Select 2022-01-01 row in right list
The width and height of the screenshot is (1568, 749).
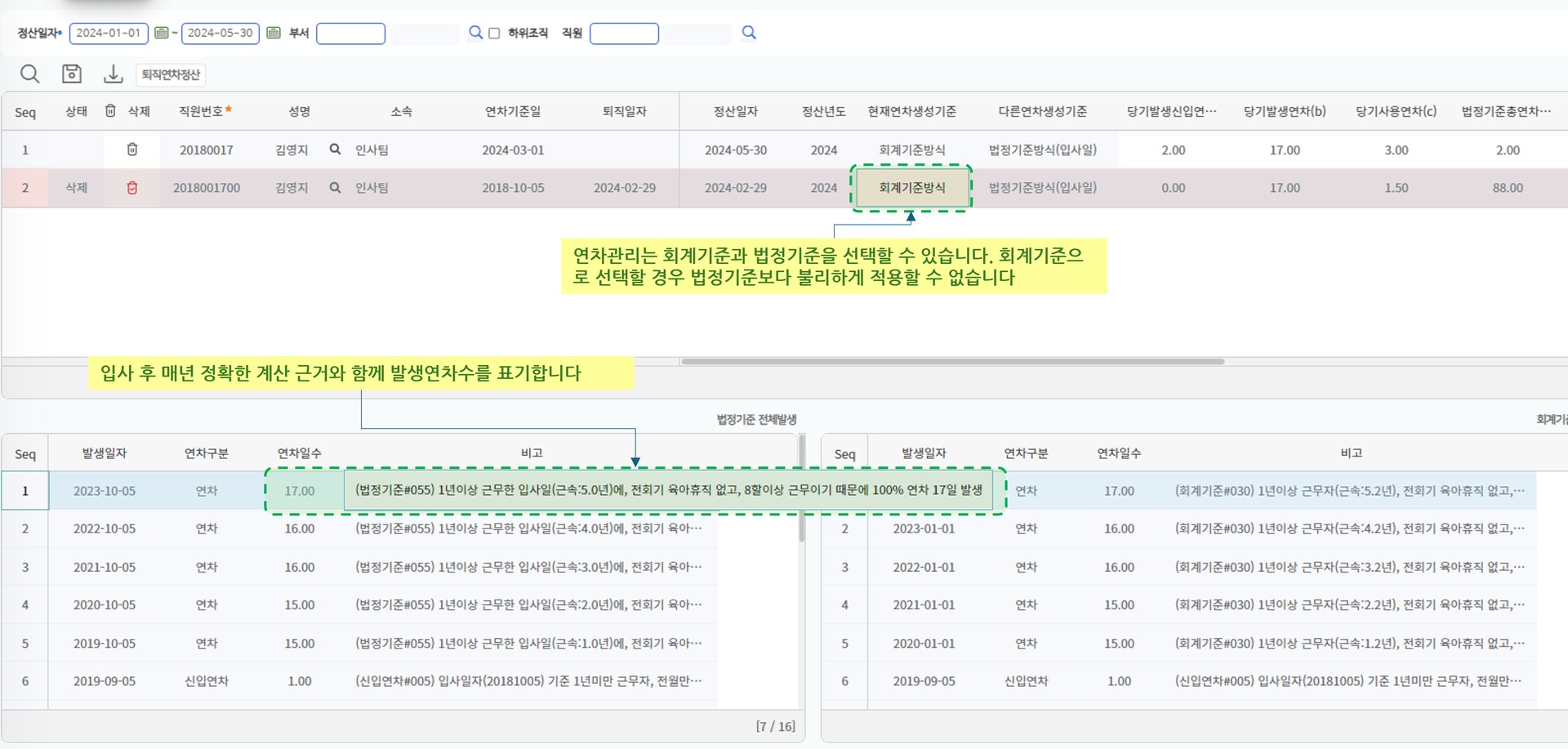coord(924,567)
